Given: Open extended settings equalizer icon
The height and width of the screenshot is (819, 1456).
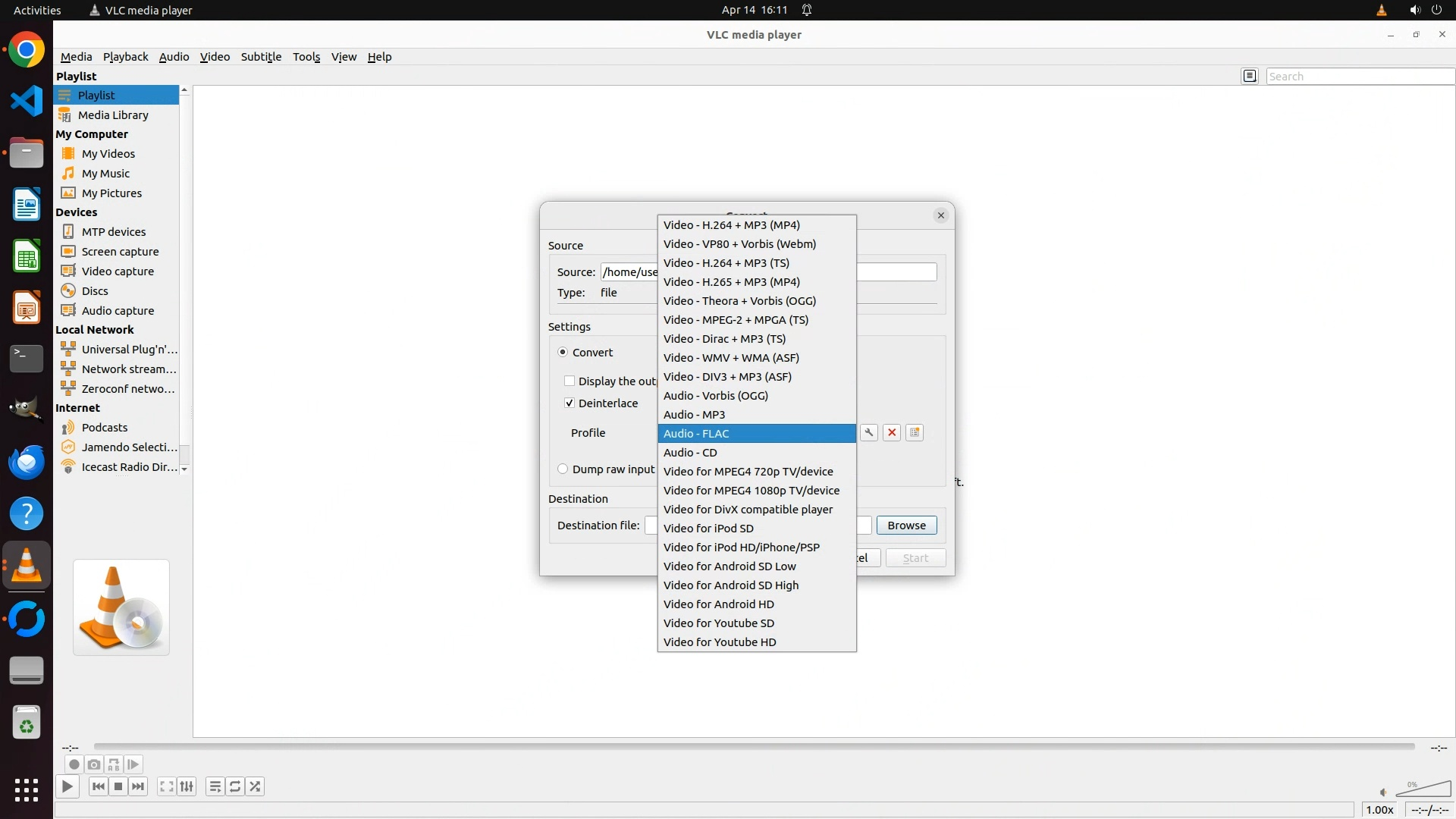Looking at the screenshot, I should (x=187, y=786).
